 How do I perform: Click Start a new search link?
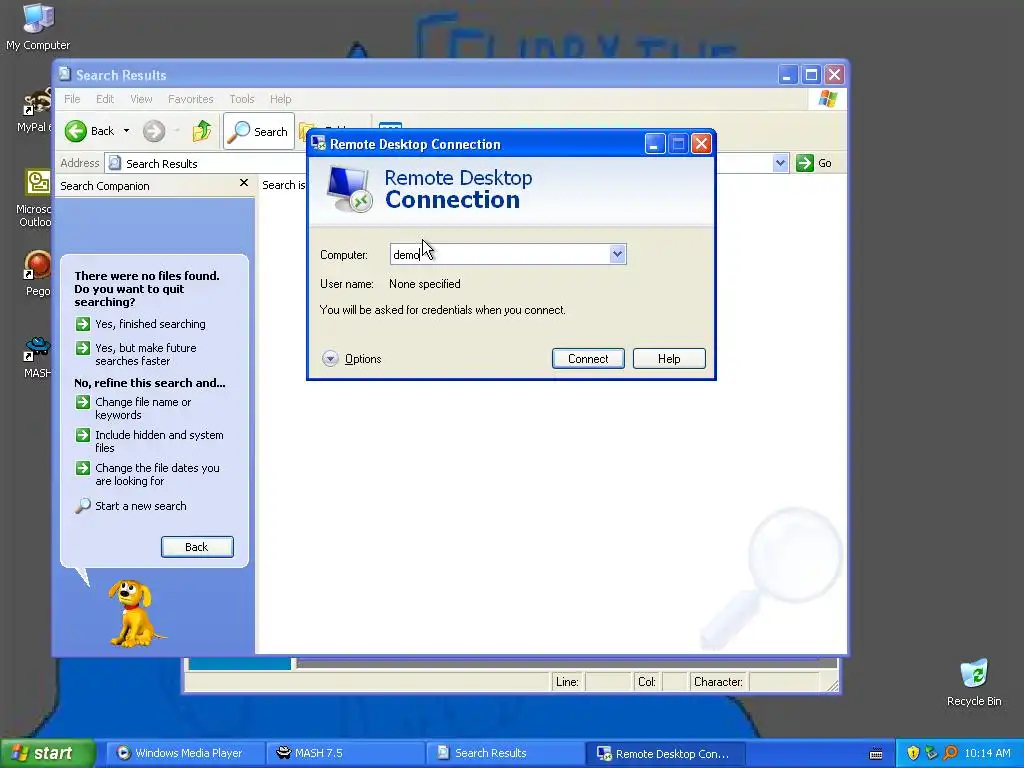click(x=140, y=506)
